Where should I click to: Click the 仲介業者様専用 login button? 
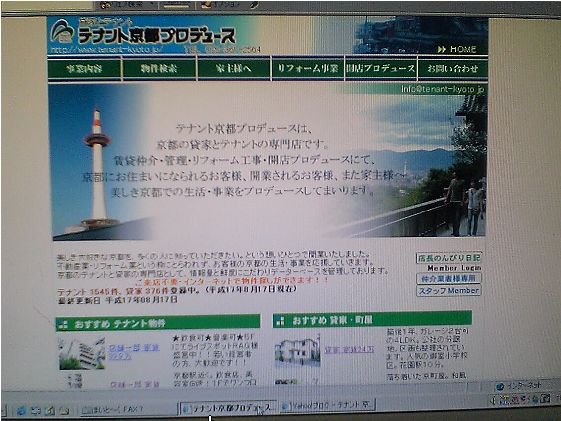(449, 278)
